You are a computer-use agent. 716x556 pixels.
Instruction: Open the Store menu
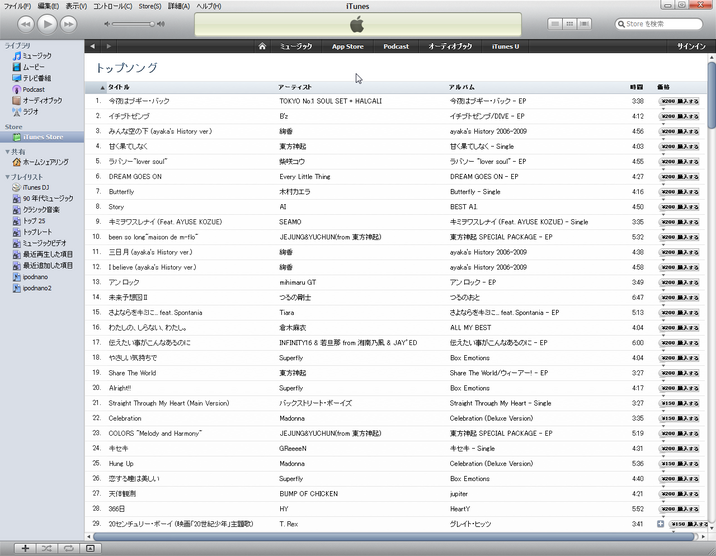[150, 6]
